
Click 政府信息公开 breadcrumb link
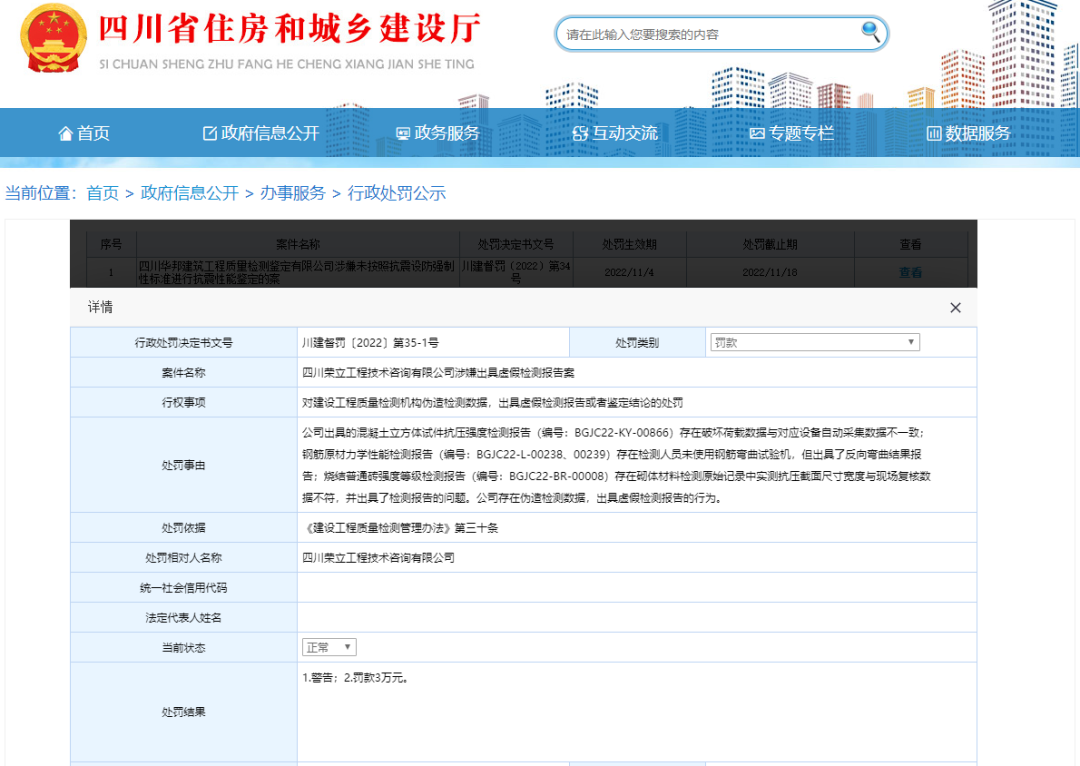(x=189, y=193)
